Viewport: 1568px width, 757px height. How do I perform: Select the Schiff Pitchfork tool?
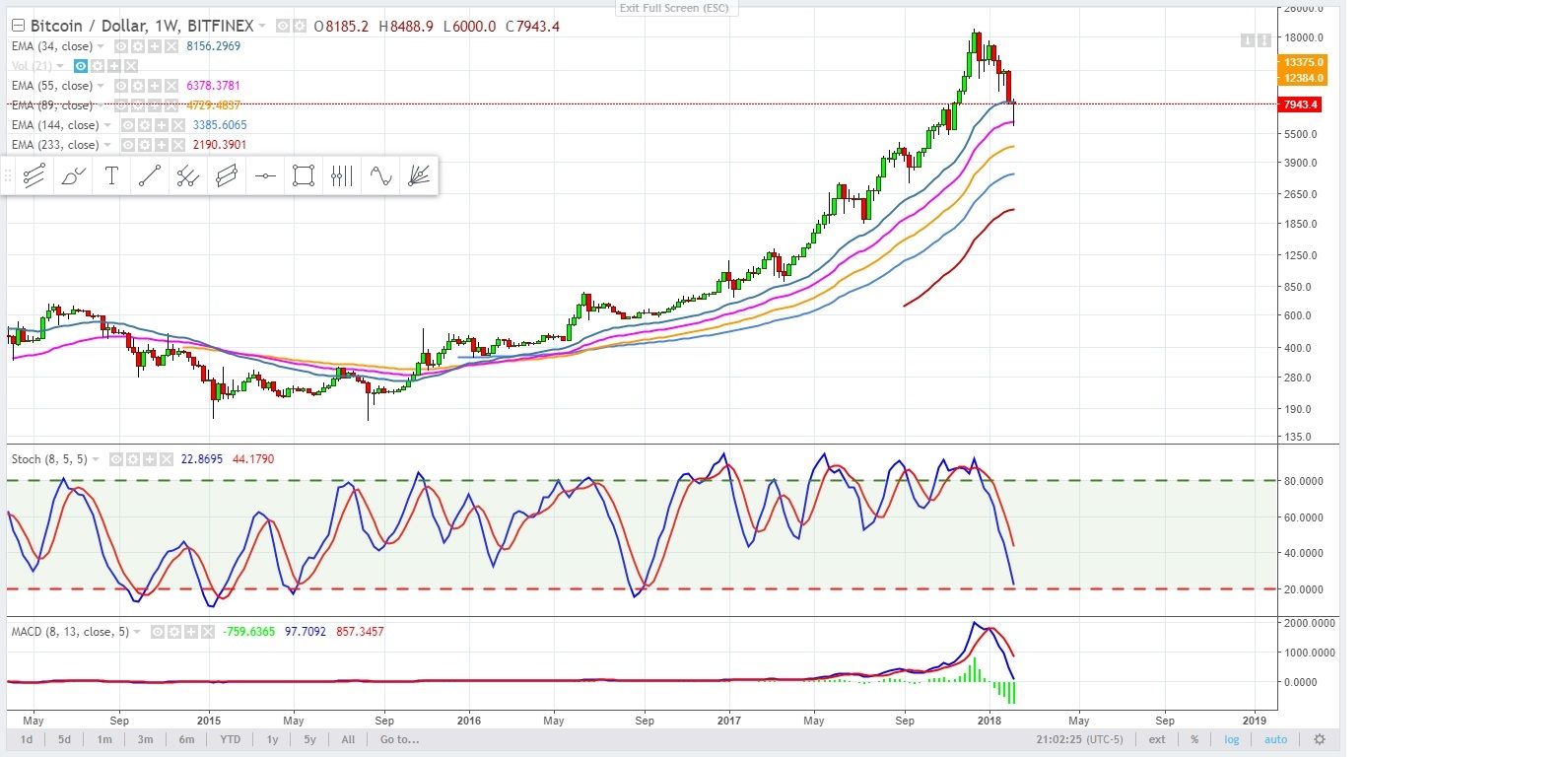188,176
